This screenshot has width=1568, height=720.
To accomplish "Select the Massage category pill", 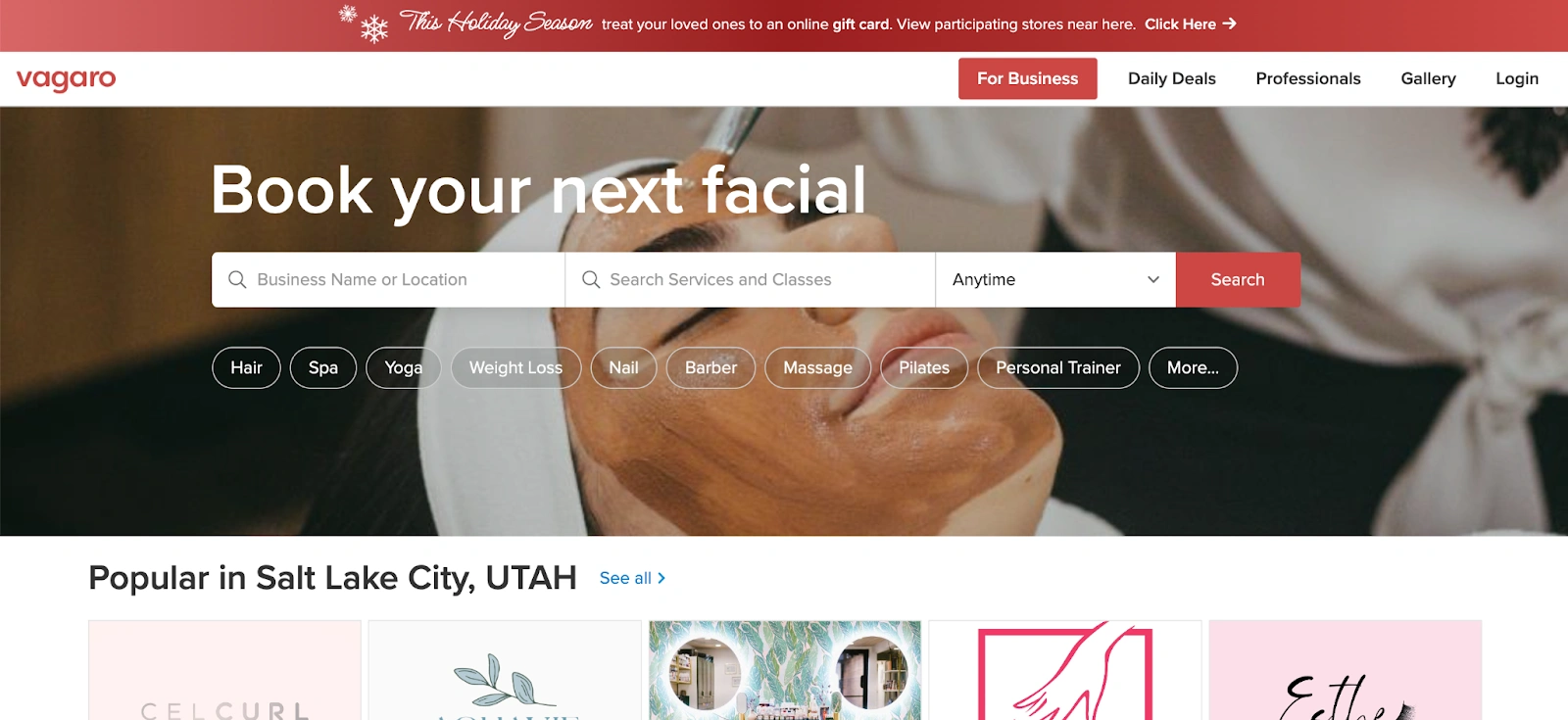I will tap(817, 368).
